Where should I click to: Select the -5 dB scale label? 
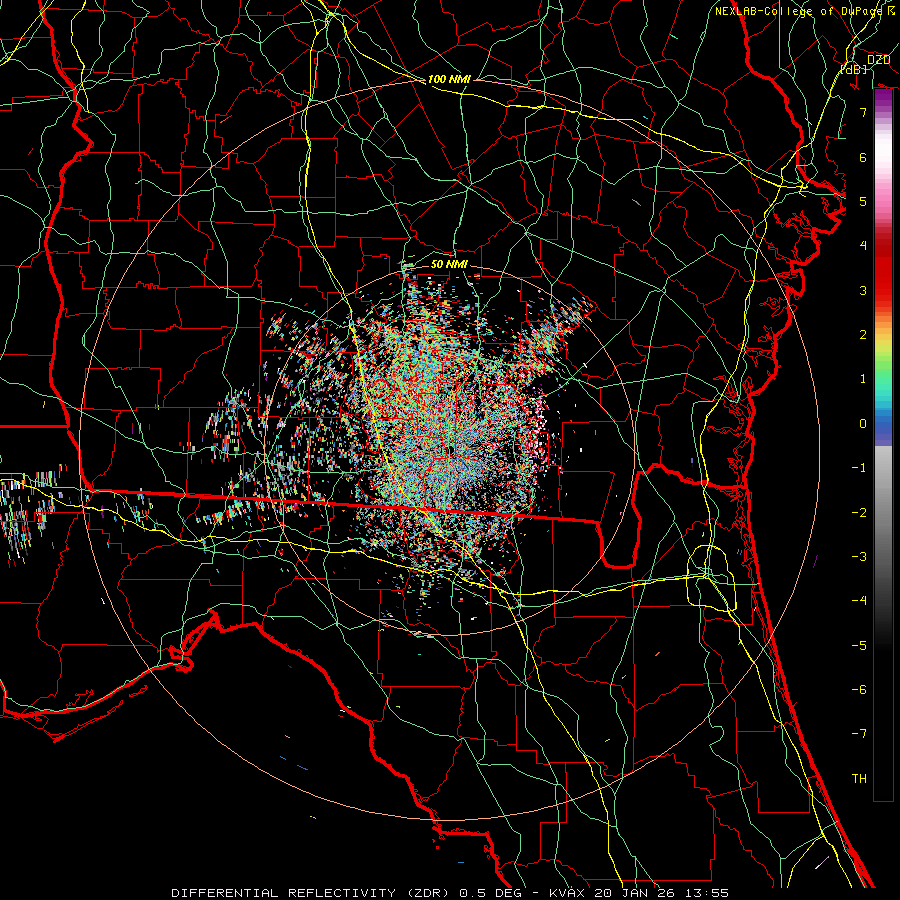tap(859, 645)
